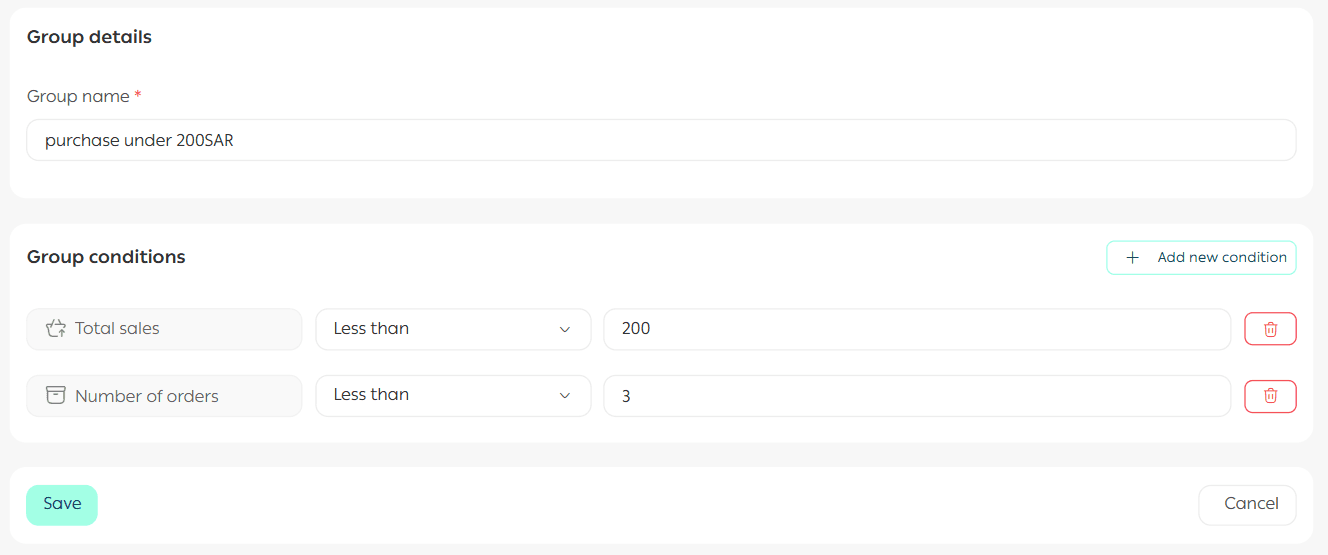Image resolution: width=1328 pixels, height=555 pixels.
Task: Click the Number of orders box icon
Action: tap(56, 395)
